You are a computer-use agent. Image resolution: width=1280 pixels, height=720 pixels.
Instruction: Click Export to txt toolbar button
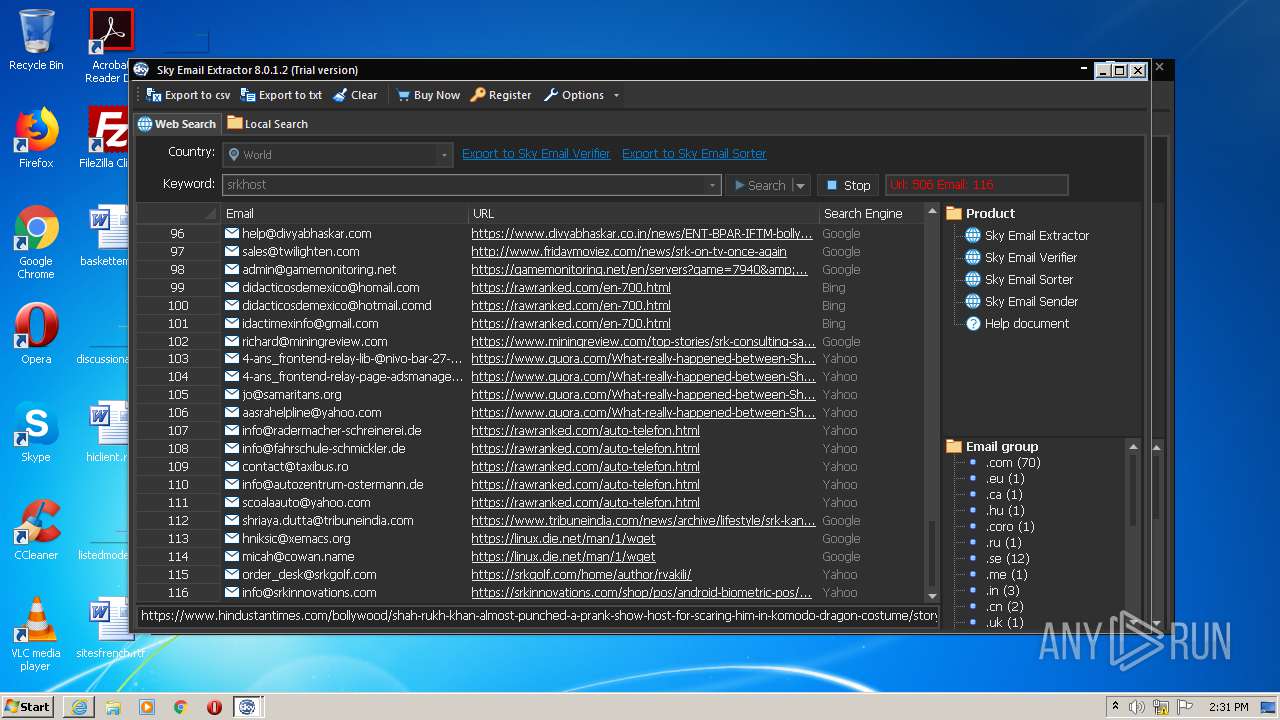click(x=281, y=95)
